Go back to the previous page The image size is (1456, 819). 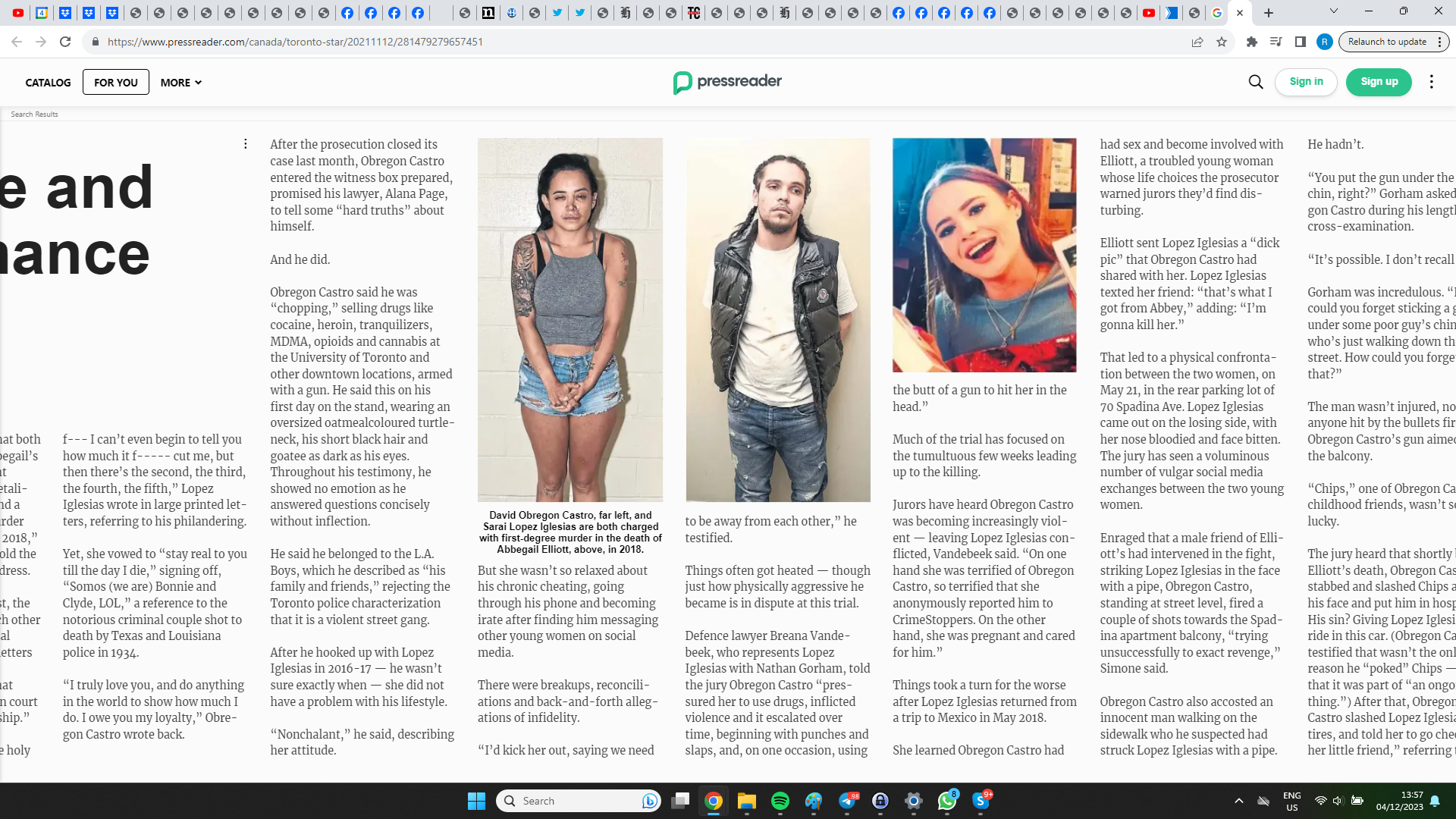pyautogui.click(x=17, y=42)
